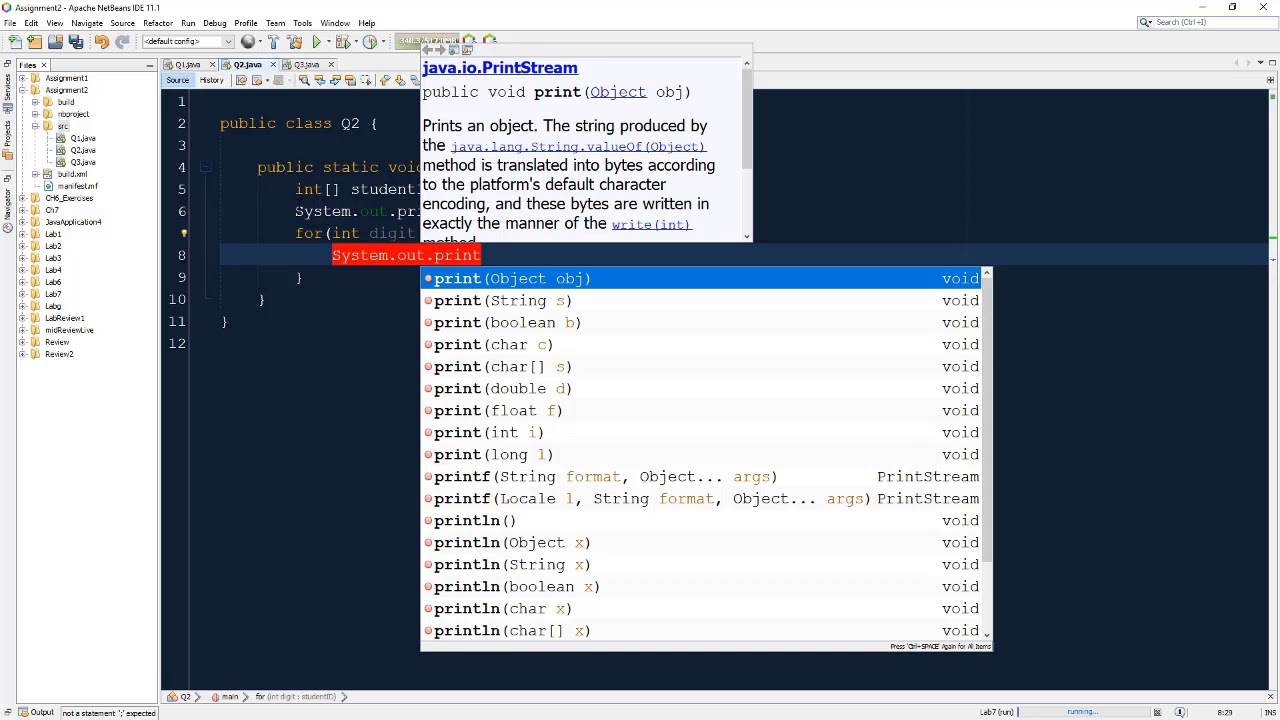Click the lightbulb hint on line 7
Image resolution: width=1280 pixels, height=720 pixels.
184,233
